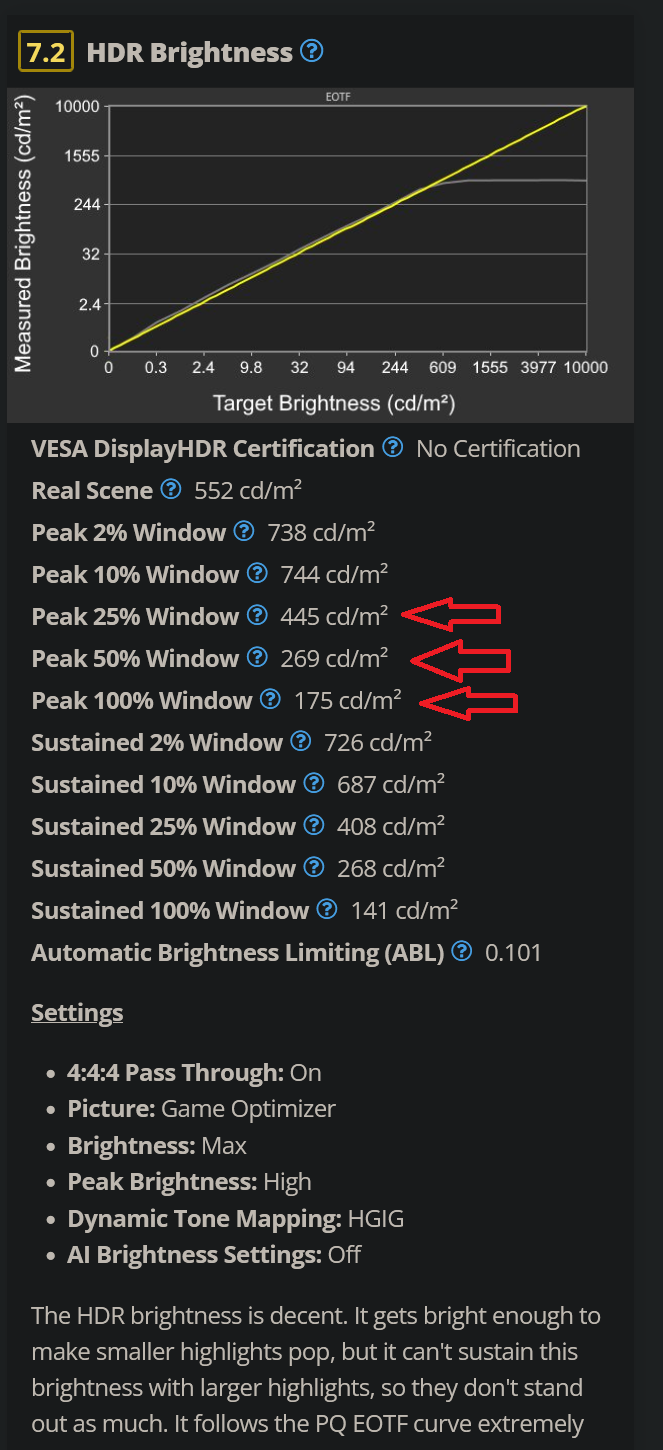Open the Peak 50% Window tooltip icon
663x1450 pixels.
pos(258,658)
